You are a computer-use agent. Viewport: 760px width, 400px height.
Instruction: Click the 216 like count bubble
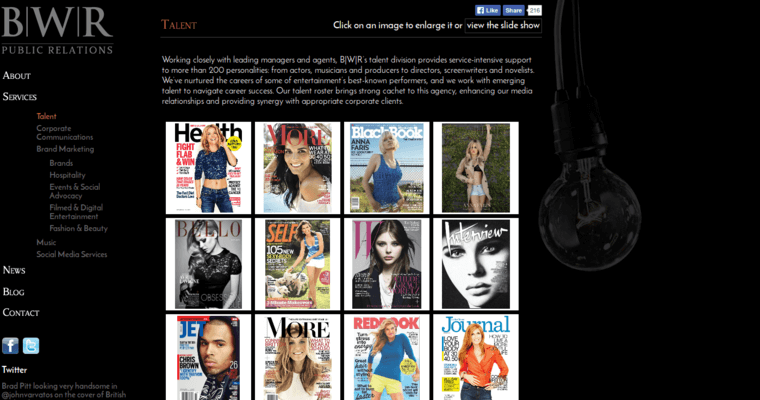[534, 10]
